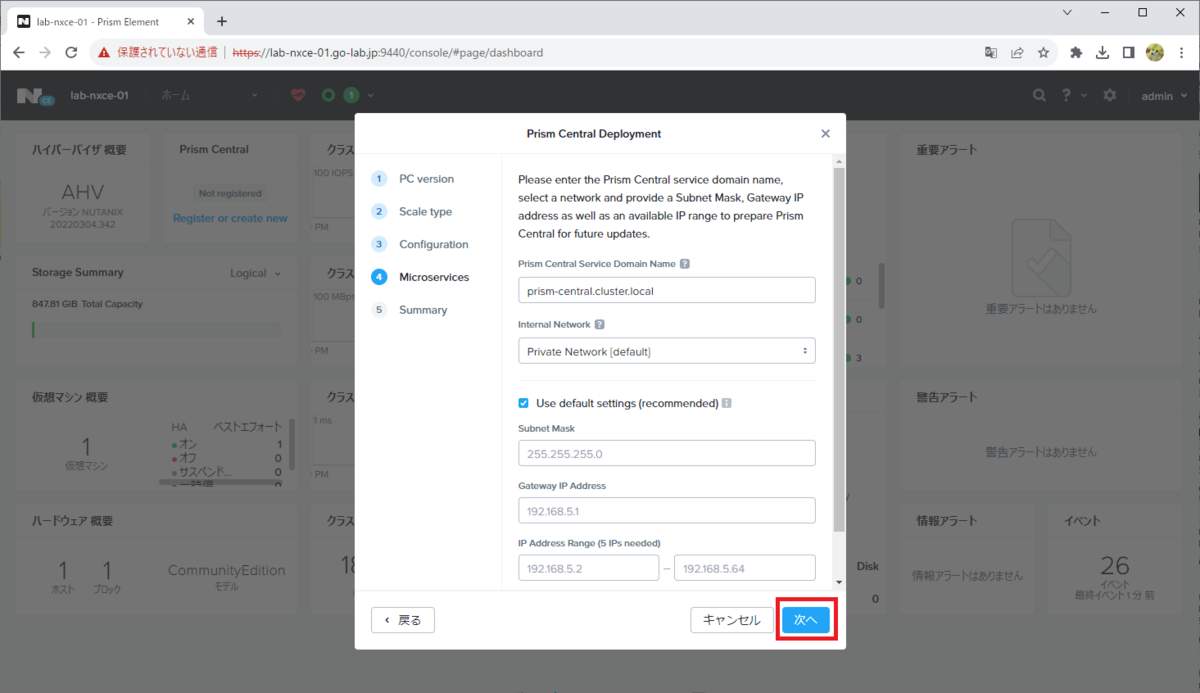Click the IP range start field 192.168.5.2
The image size is (1200, 693).
click(x=588, y=568)
